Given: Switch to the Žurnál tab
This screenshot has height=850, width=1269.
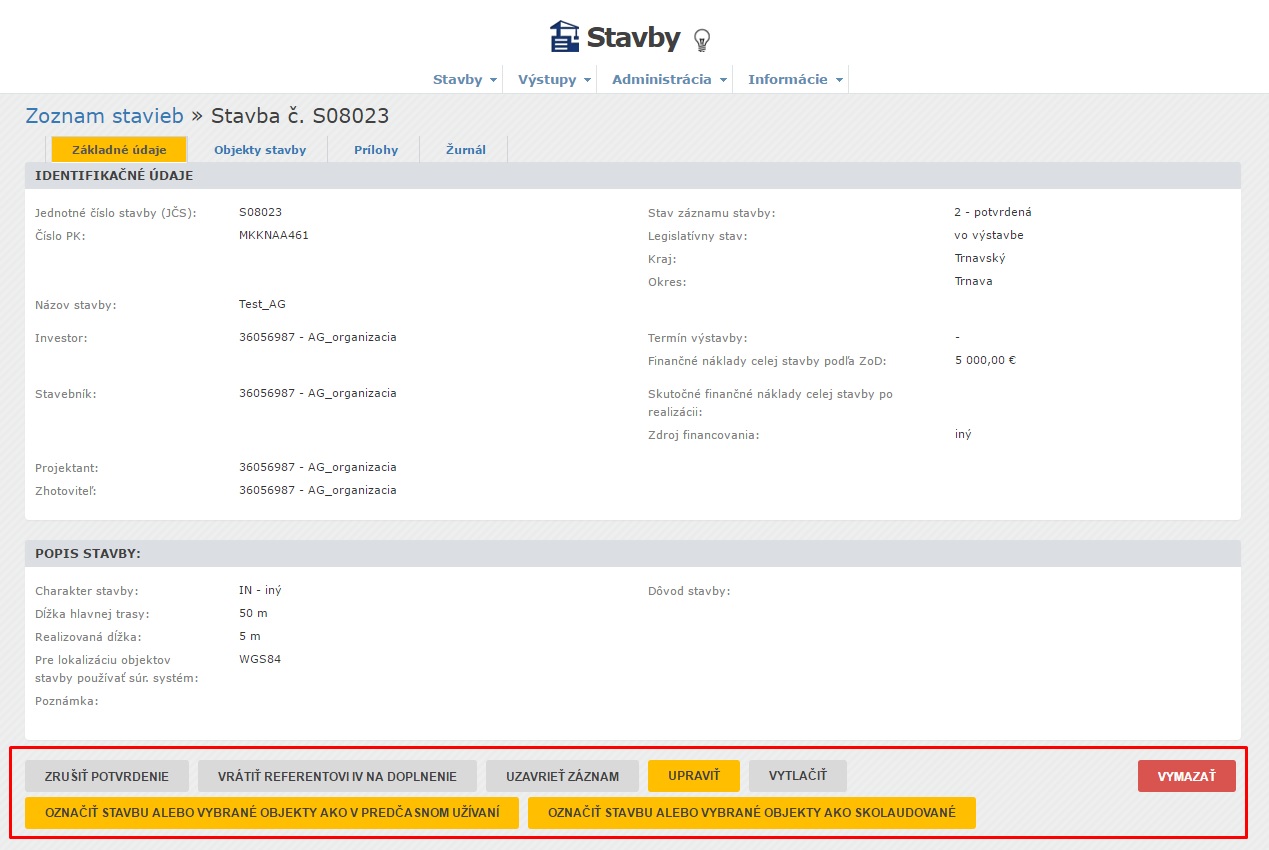Looking at the screenshot, I should (x=466, y=150).
